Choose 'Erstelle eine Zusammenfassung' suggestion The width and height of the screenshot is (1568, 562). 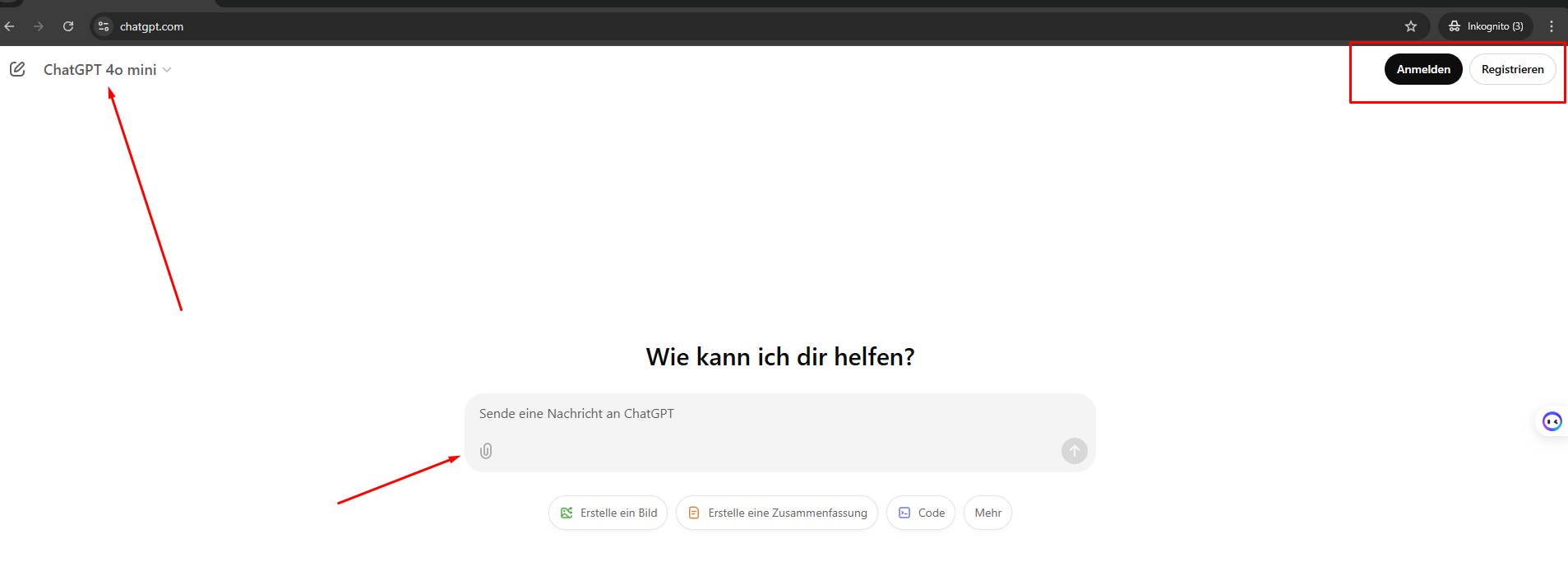(776, 513)
